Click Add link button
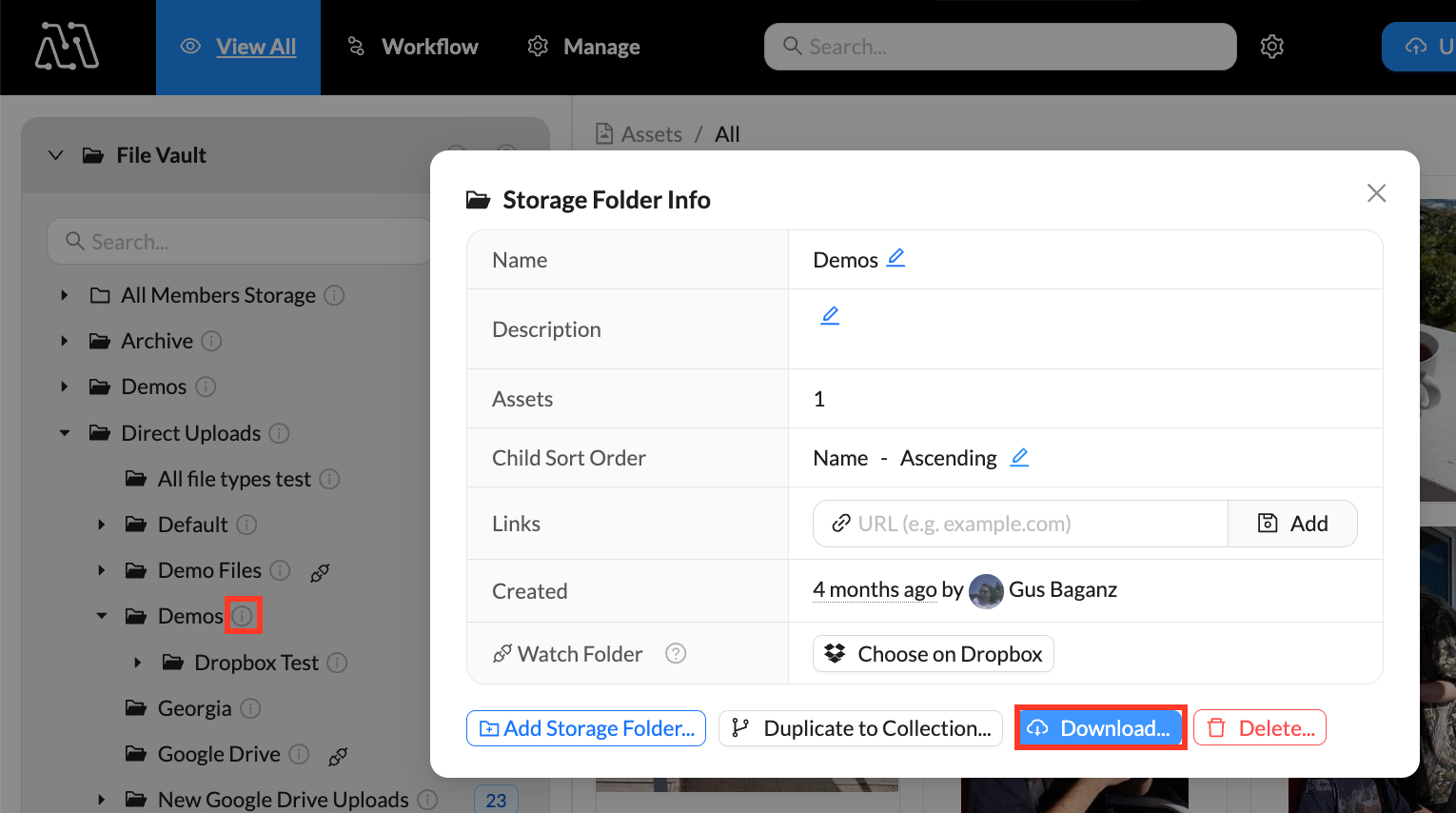This screenshot has height=813, width=1456. click(x=1292, y=524)
